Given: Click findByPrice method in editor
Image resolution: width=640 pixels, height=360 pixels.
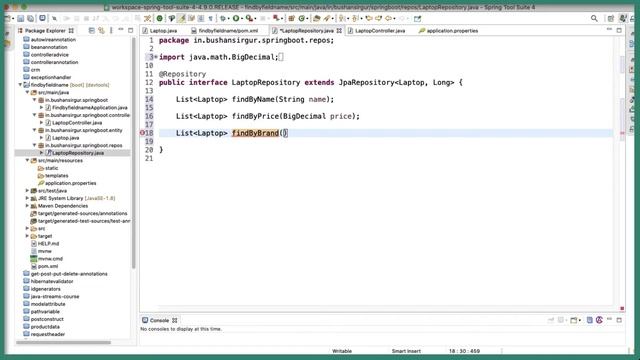Looking at the screenshot, I should click(x=256, y=116).
